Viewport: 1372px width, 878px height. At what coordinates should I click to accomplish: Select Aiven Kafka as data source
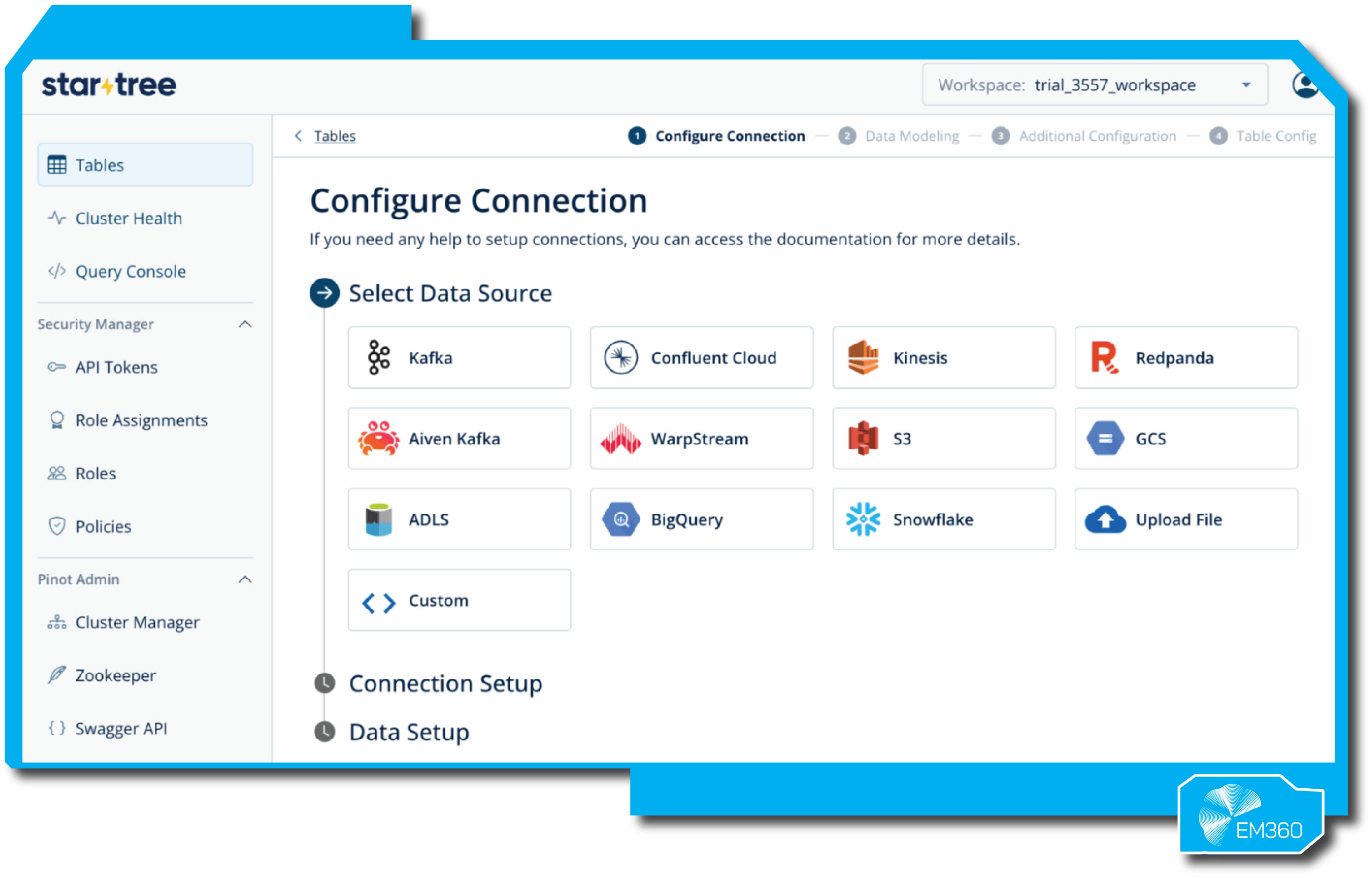point(459,439)
